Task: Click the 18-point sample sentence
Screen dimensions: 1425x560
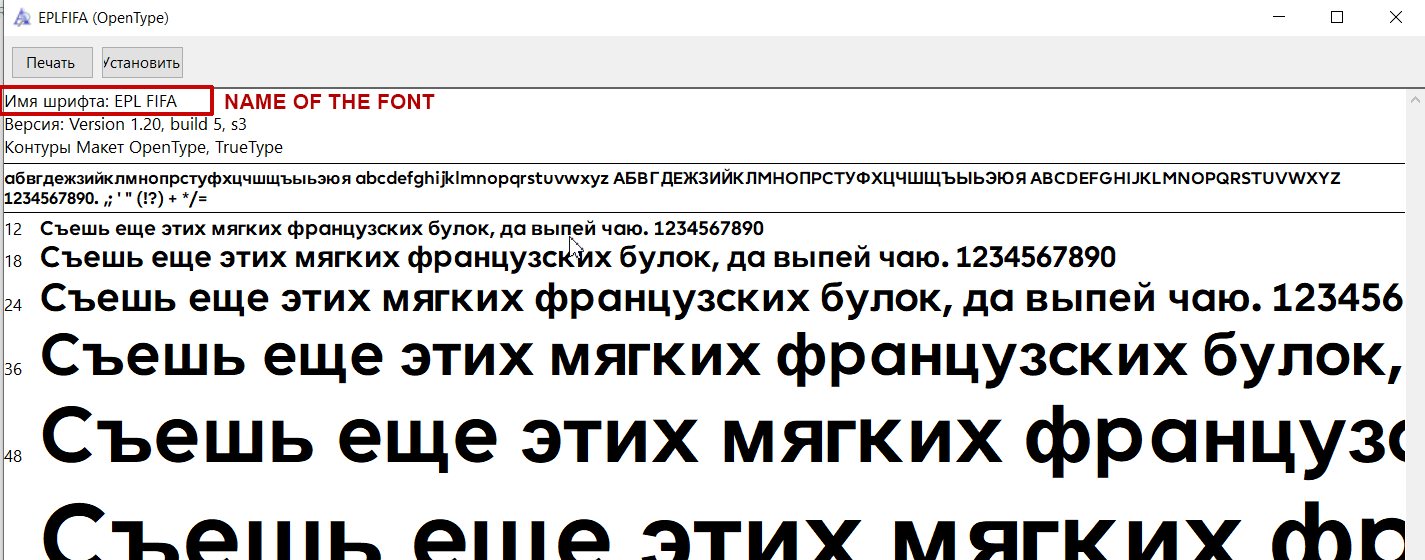Action: coord(578,259)
